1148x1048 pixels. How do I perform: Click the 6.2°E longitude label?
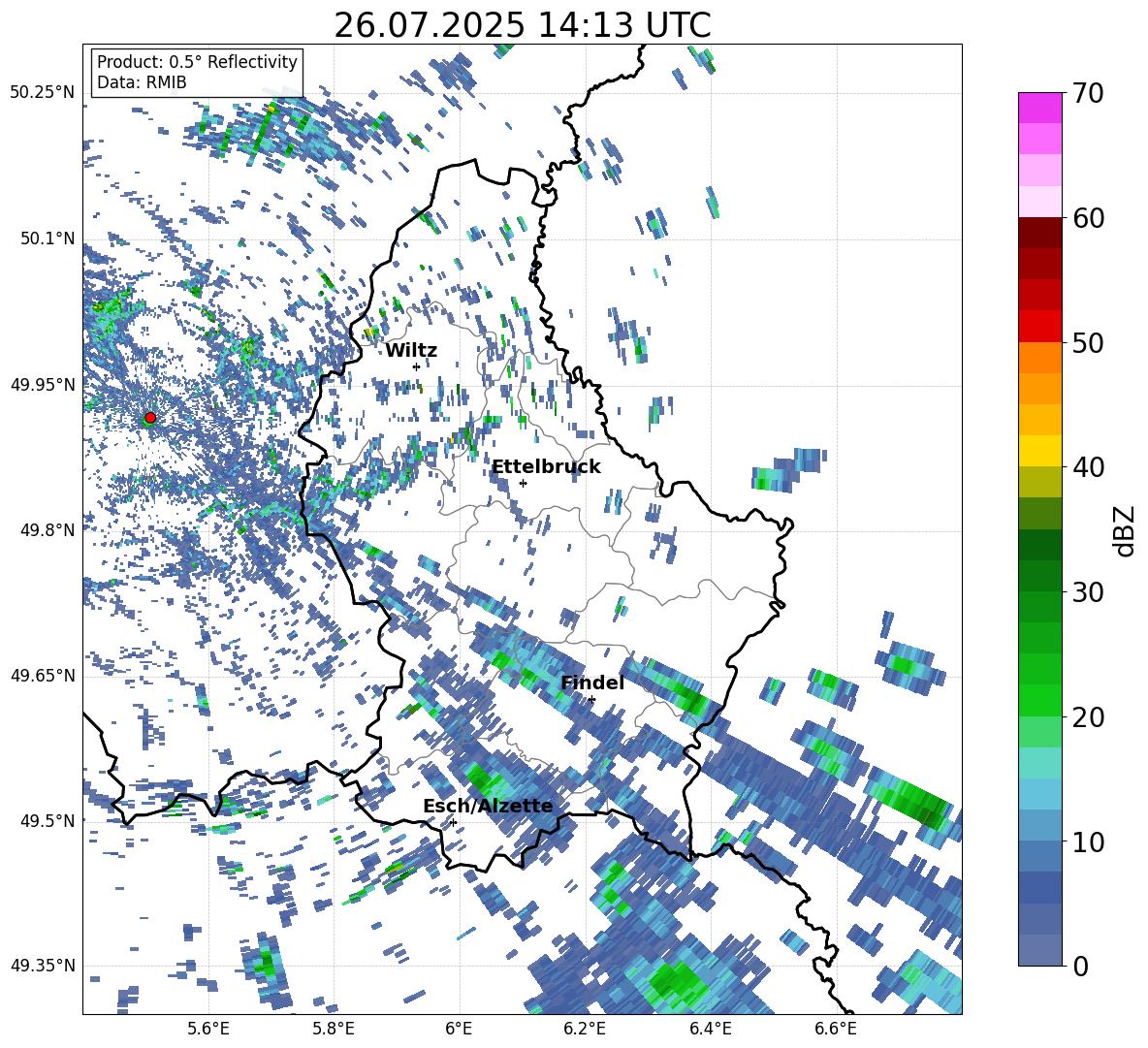(x=585, y=1029)
